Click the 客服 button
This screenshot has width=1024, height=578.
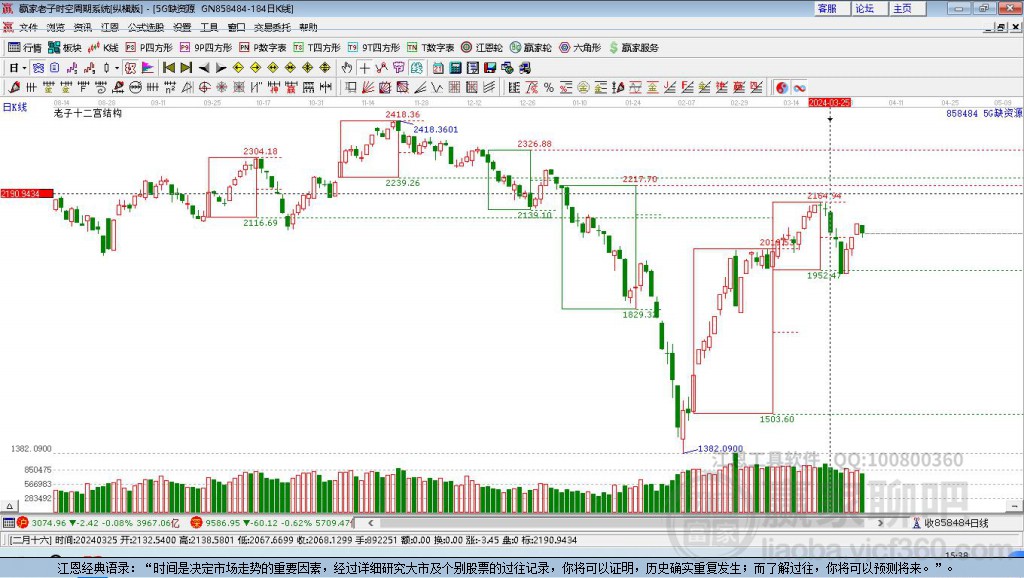click(831, 8)
